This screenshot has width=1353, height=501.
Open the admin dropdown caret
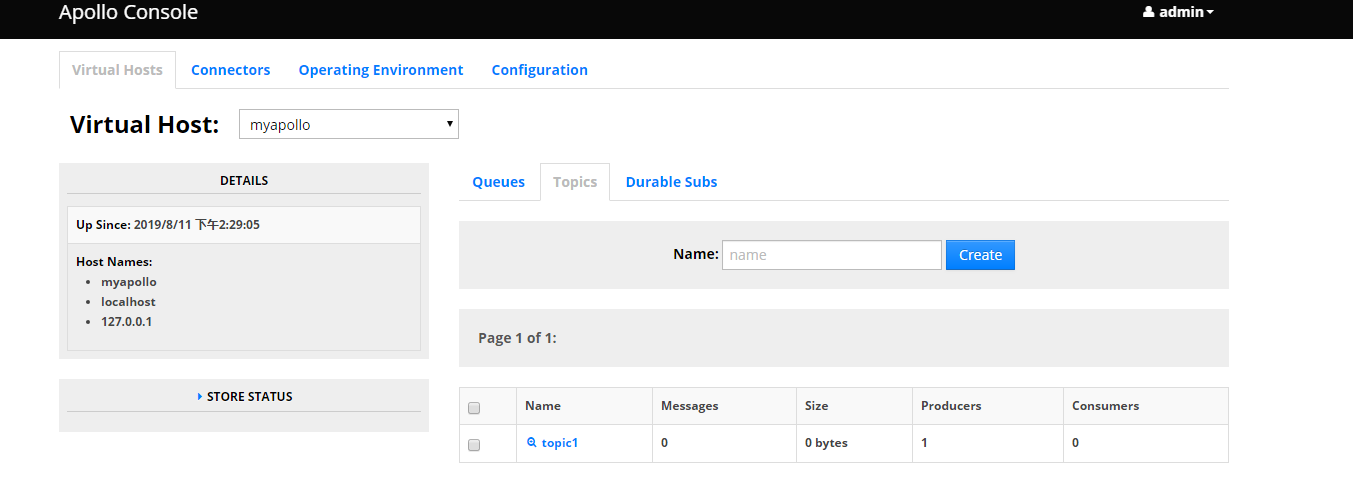[1210, 13]
